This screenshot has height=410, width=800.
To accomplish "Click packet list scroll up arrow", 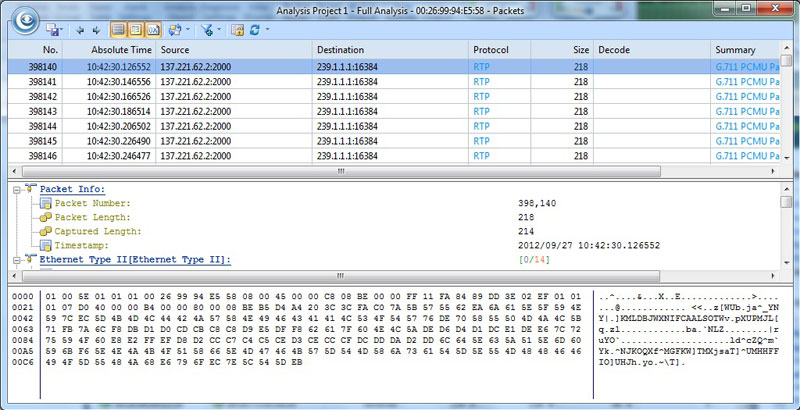I will click(786, 46).
